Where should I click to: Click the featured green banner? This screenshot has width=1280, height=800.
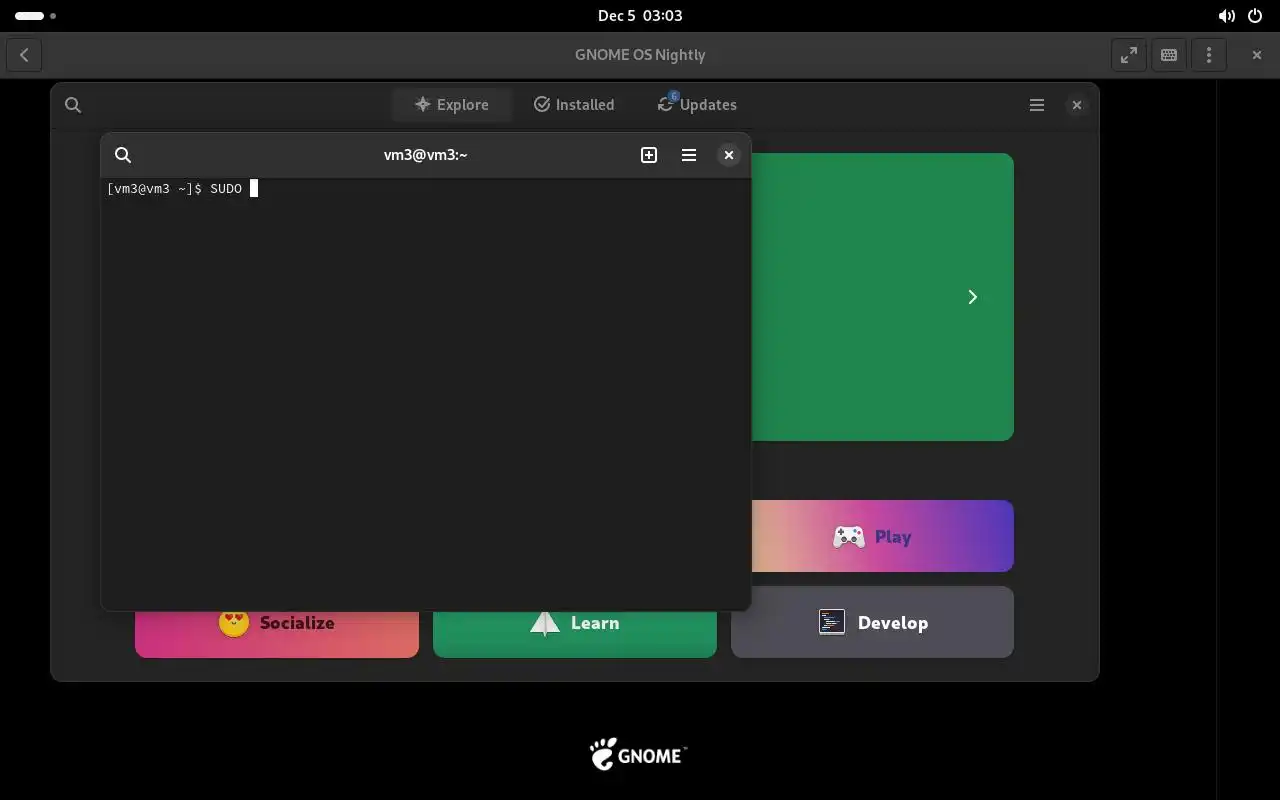(x=882, y=297)
